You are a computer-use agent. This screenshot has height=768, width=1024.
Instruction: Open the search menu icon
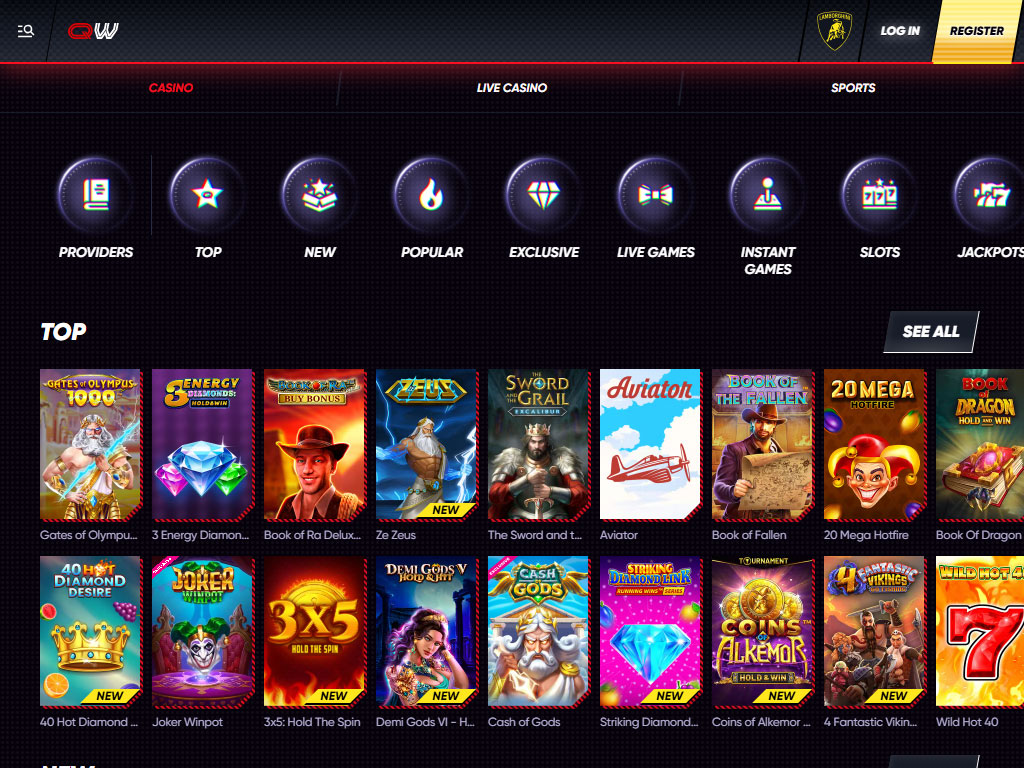[x=25, y=31]
